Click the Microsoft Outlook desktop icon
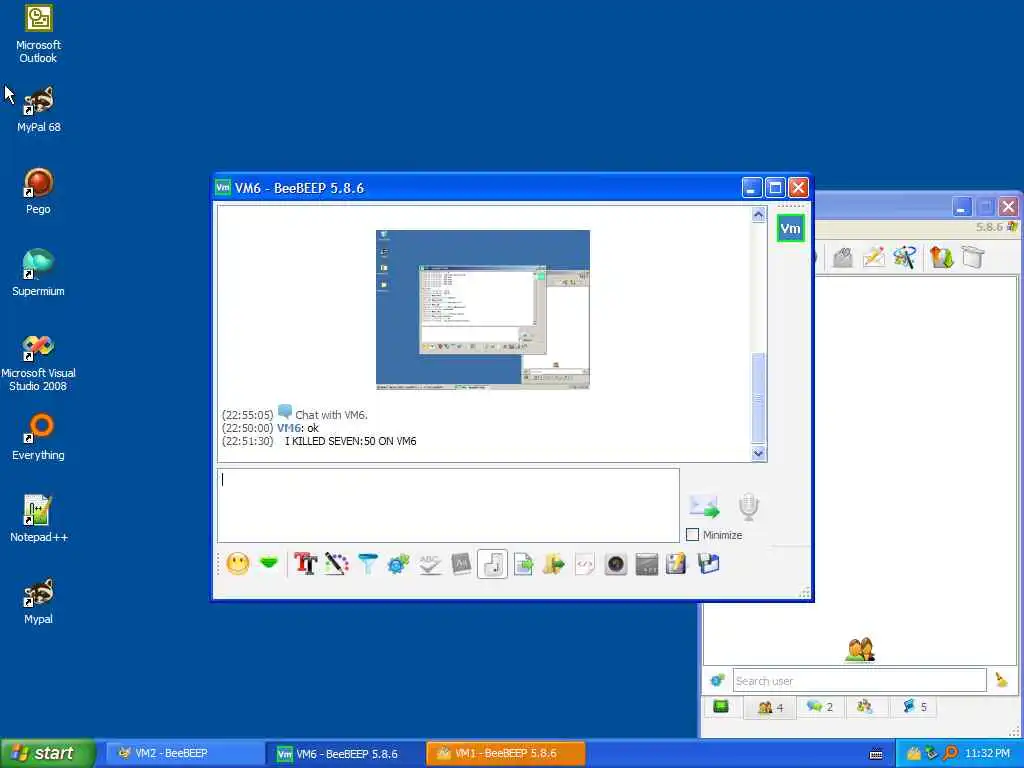1024x768 pixels. pyautogui.click(x=39, y=33)
